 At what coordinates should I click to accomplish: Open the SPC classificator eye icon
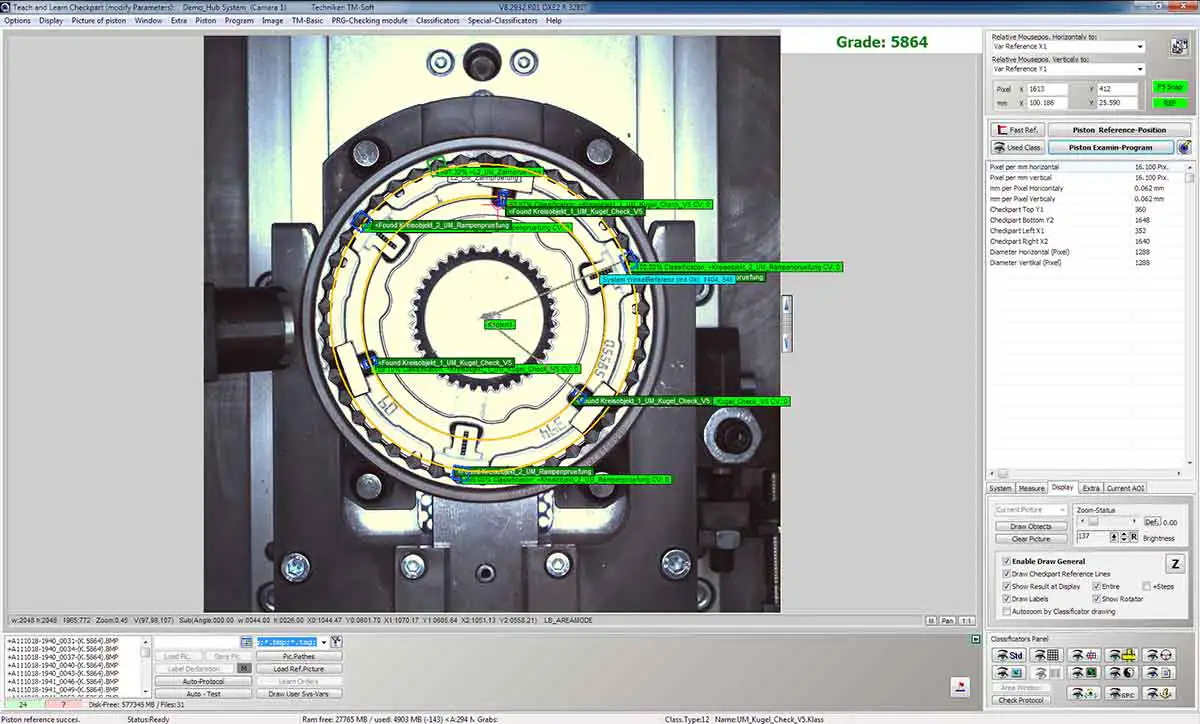click(1121, 693)
